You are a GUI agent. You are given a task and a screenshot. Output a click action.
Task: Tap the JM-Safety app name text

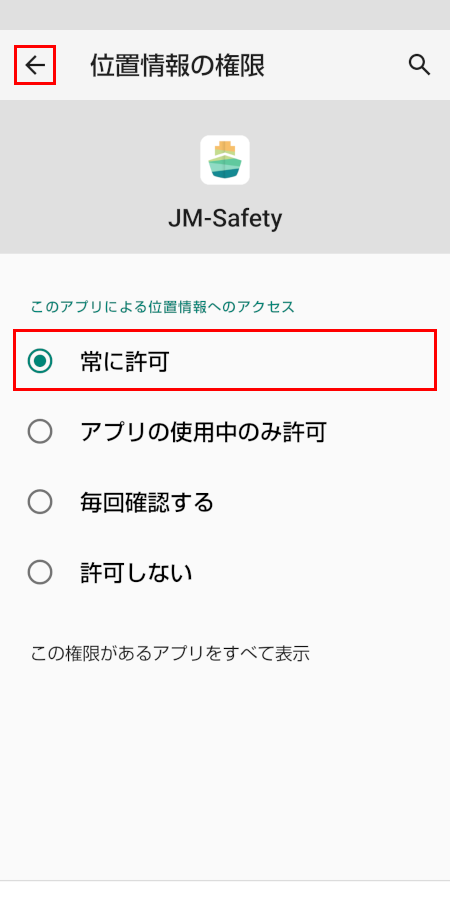click(225, 218)
